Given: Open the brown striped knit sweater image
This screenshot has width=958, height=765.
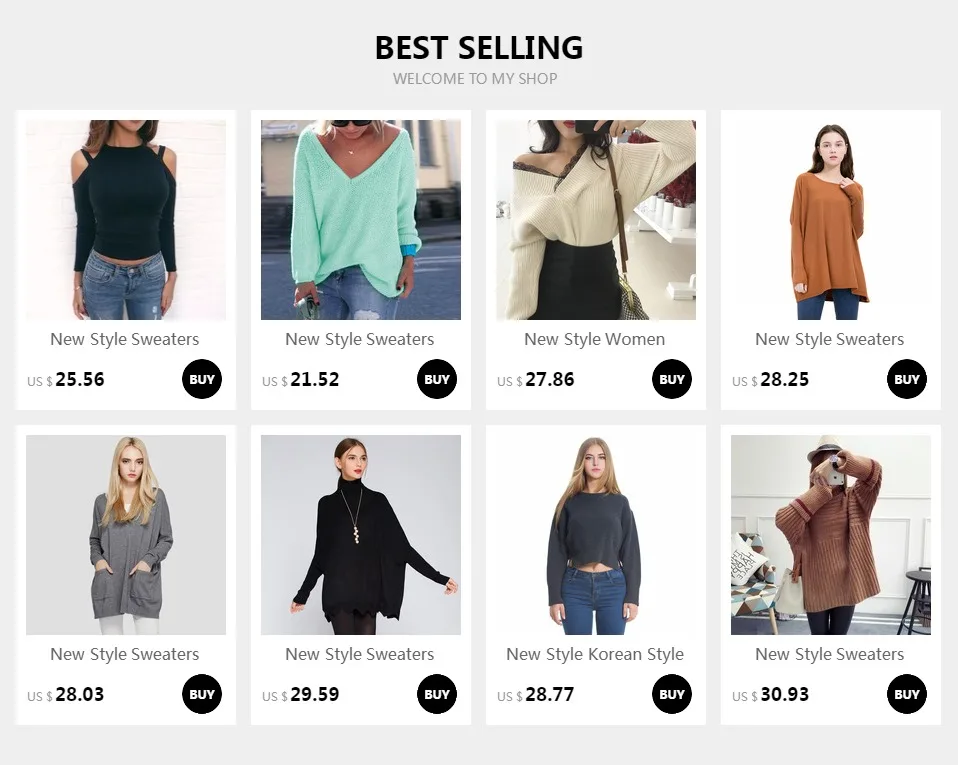Looking at the screenshot, I should pyautogui.click(x=831, y=535).
